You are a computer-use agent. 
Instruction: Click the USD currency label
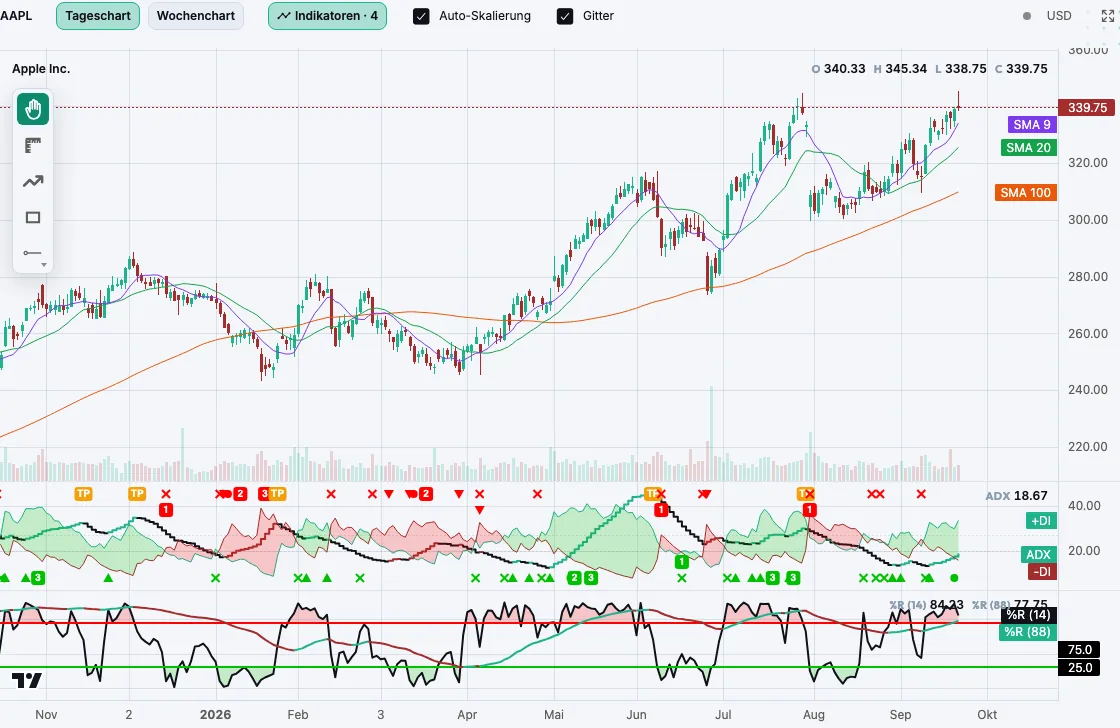click(x=1059, y=16)
